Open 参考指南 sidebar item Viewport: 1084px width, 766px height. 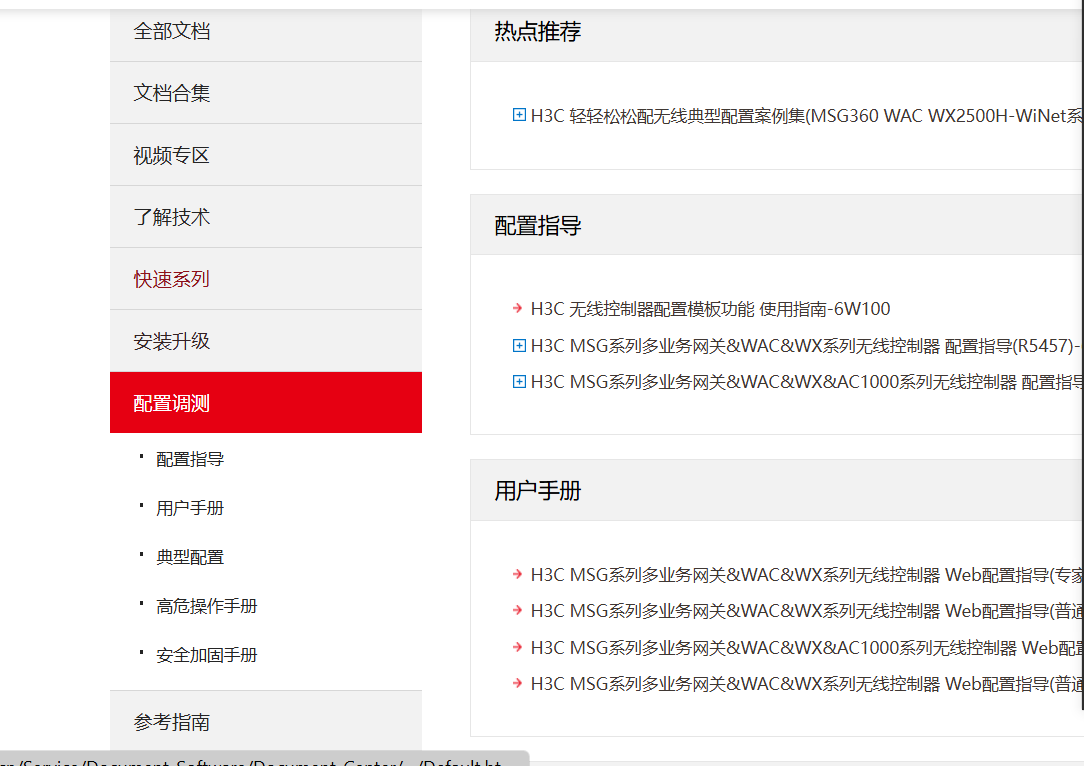[x=265, y=721]
